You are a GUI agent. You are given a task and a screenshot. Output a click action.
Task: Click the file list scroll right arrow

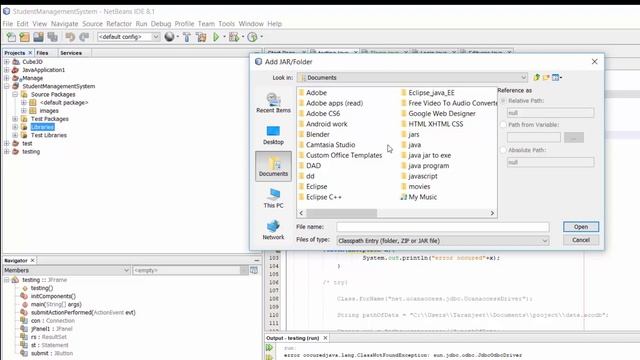tap(492, 213)
